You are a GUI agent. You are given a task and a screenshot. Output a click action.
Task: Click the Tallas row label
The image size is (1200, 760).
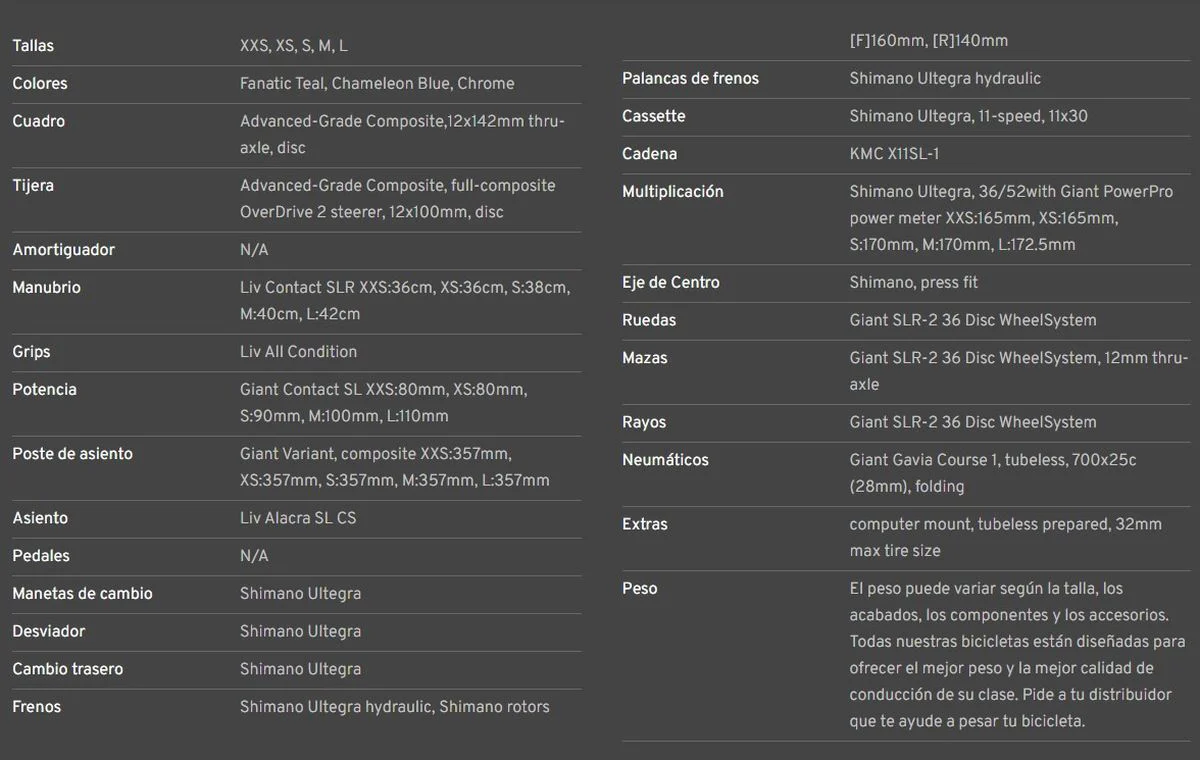click(33, 46)
